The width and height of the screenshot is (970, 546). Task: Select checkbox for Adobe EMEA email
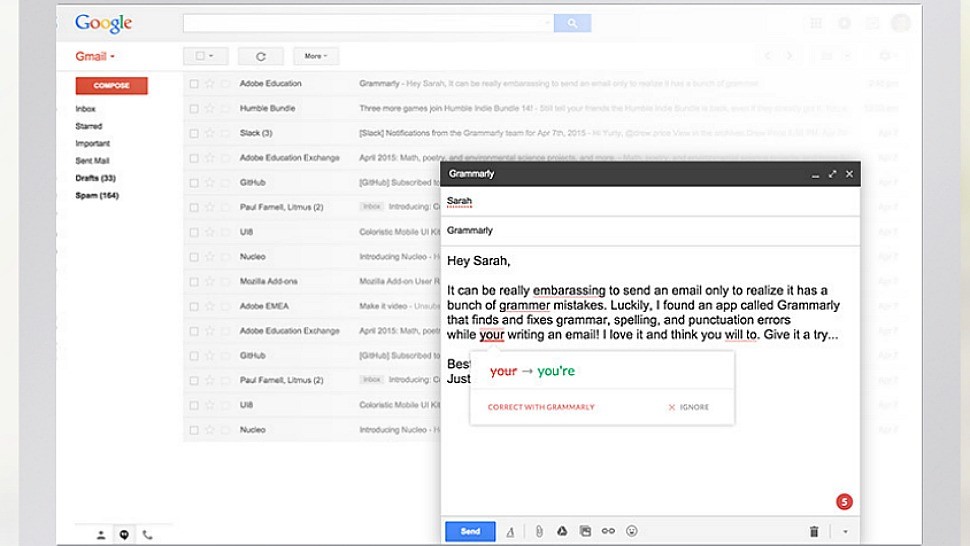[x=194, y=306]
